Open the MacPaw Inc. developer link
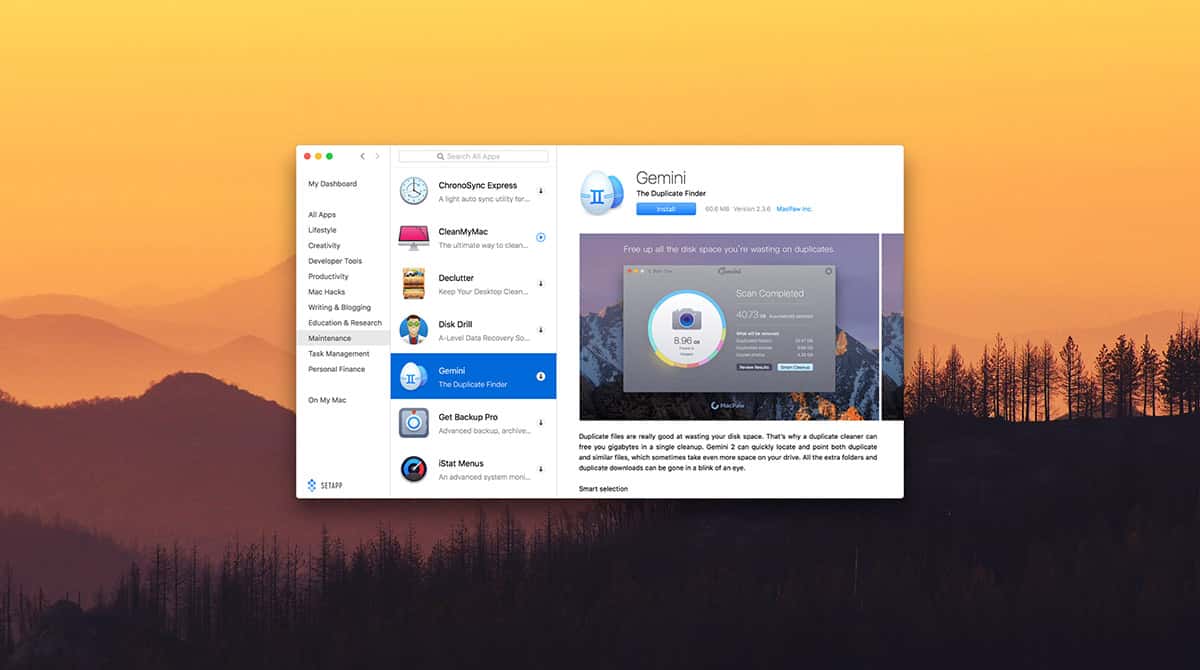 (794, 209)
